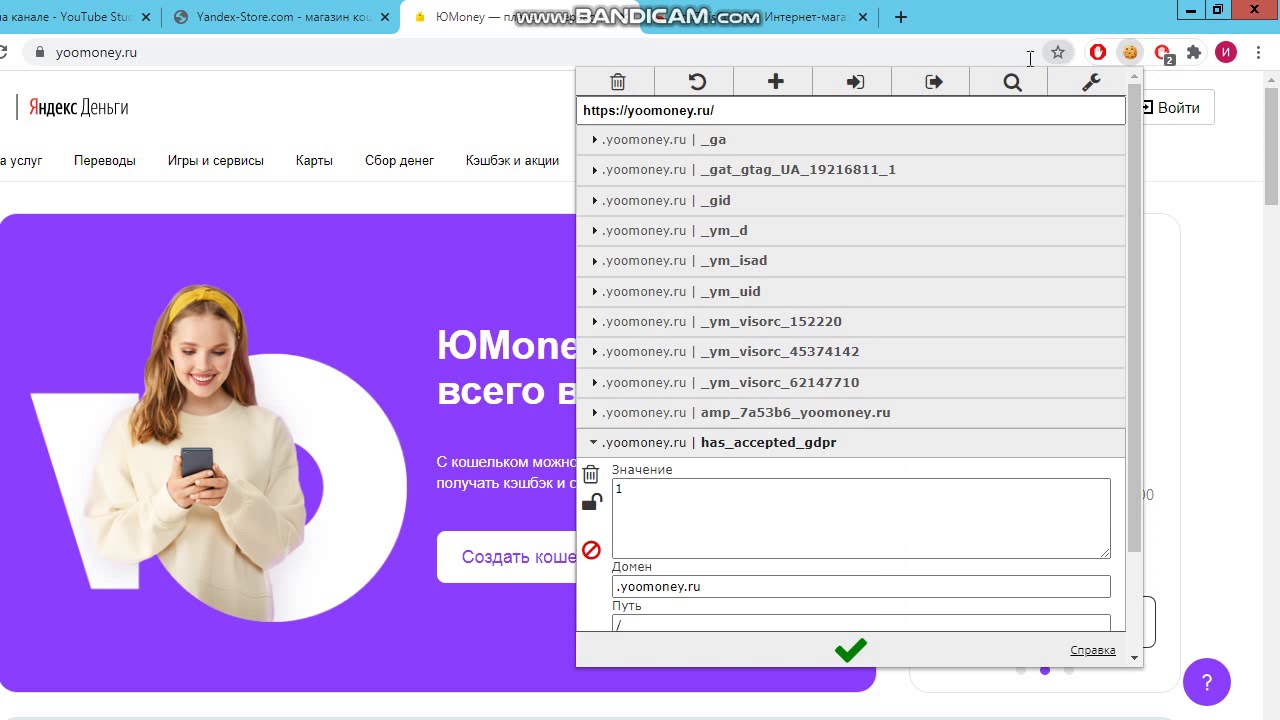This screenshot has height=720, width=1280.
Task: Open cookie search with magnifier icon
Action: pos(1012,82)
